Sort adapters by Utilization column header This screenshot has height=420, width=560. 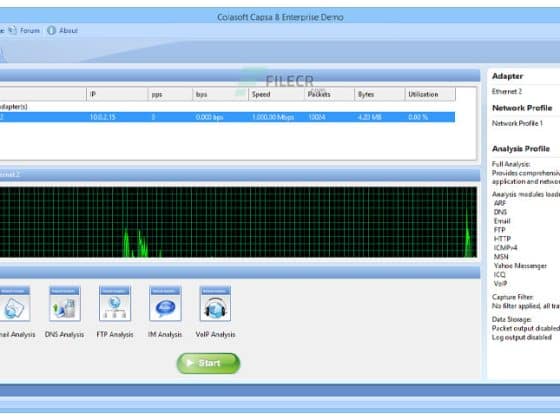click(x=430, y=94)
